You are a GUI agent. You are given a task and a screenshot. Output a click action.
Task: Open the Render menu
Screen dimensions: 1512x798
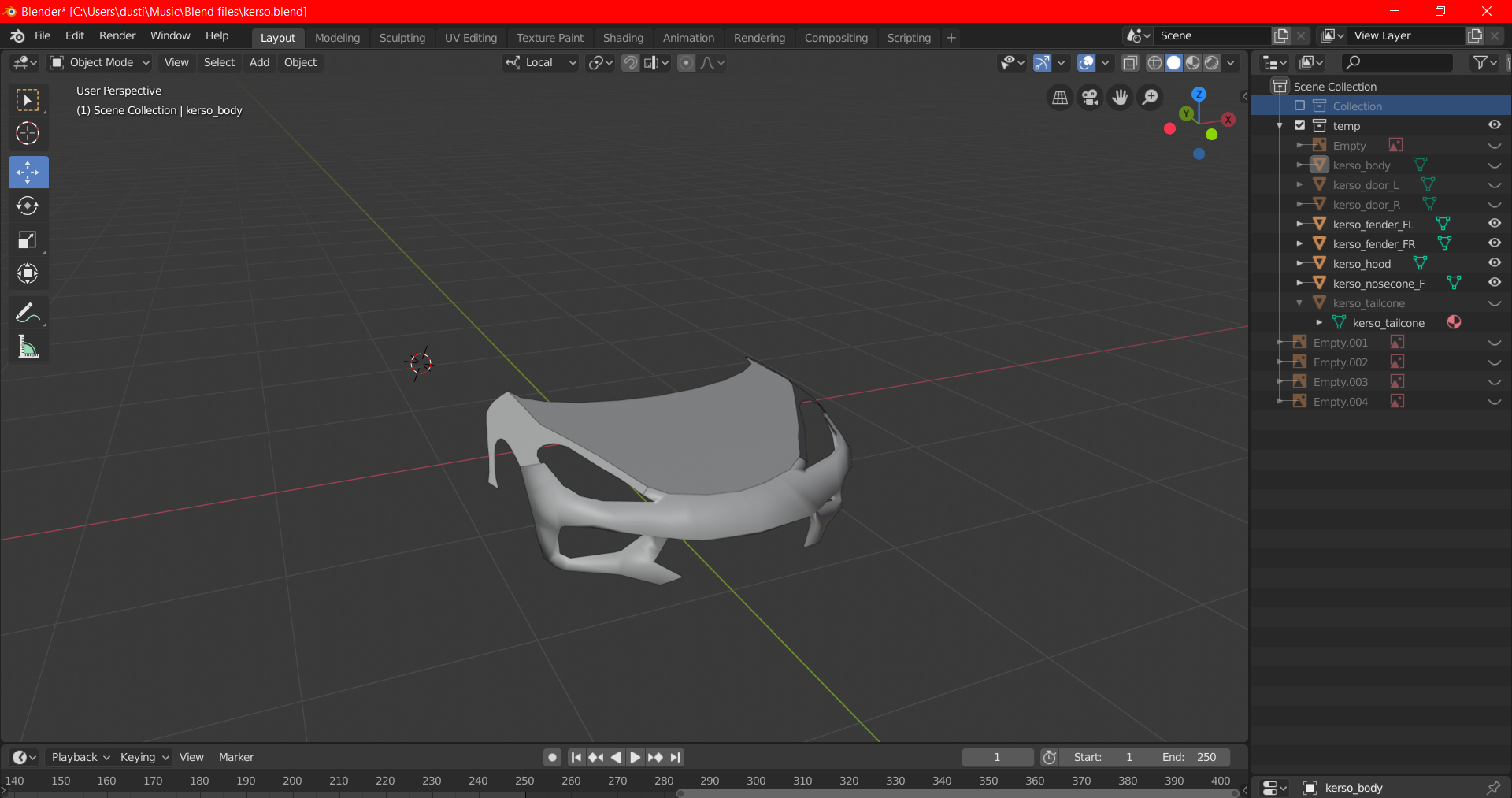coord(117,35)
